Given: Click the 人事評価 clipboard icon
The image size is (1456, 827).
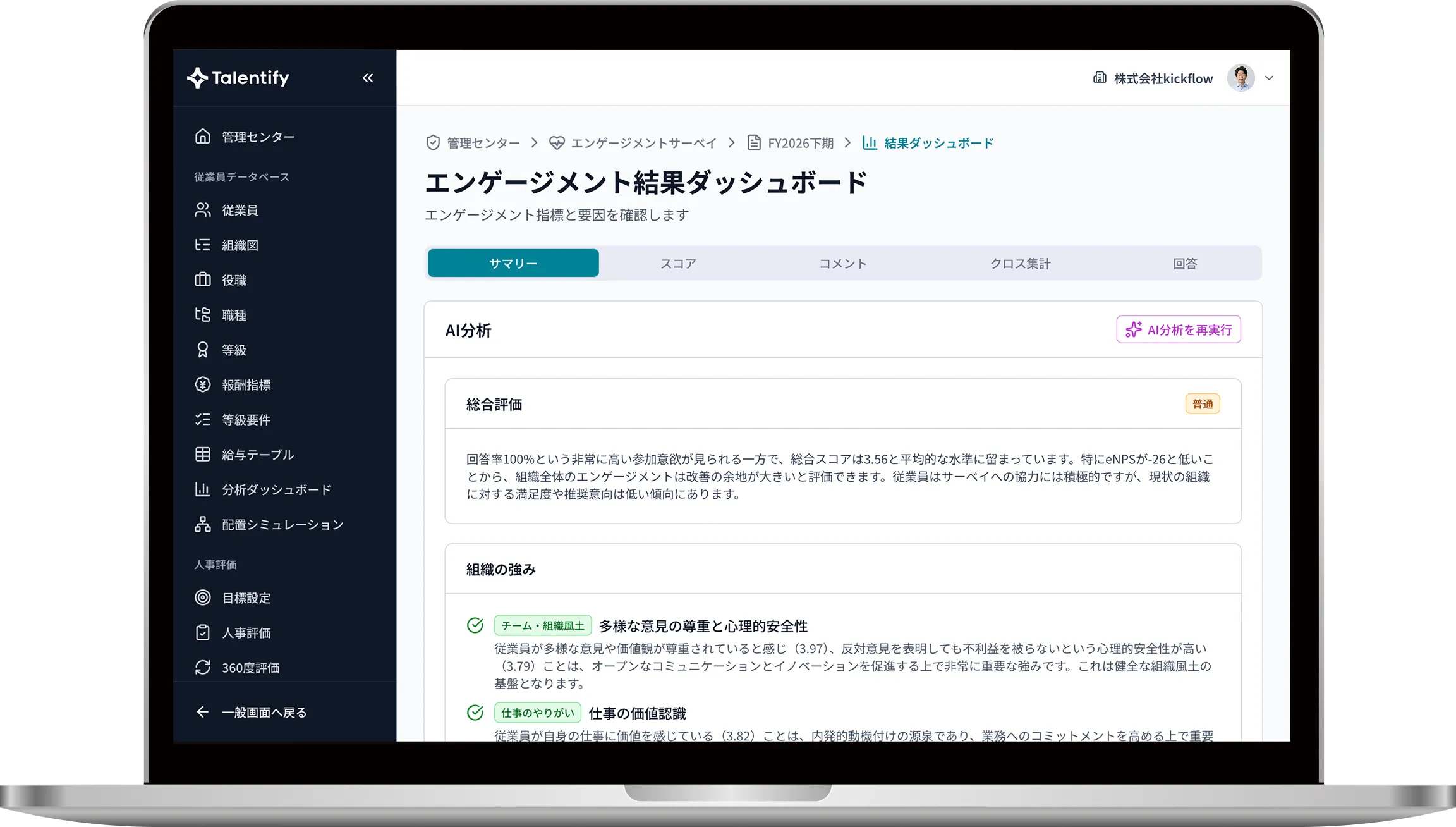Looking at the screenshot, I should (x=203, y=632).
